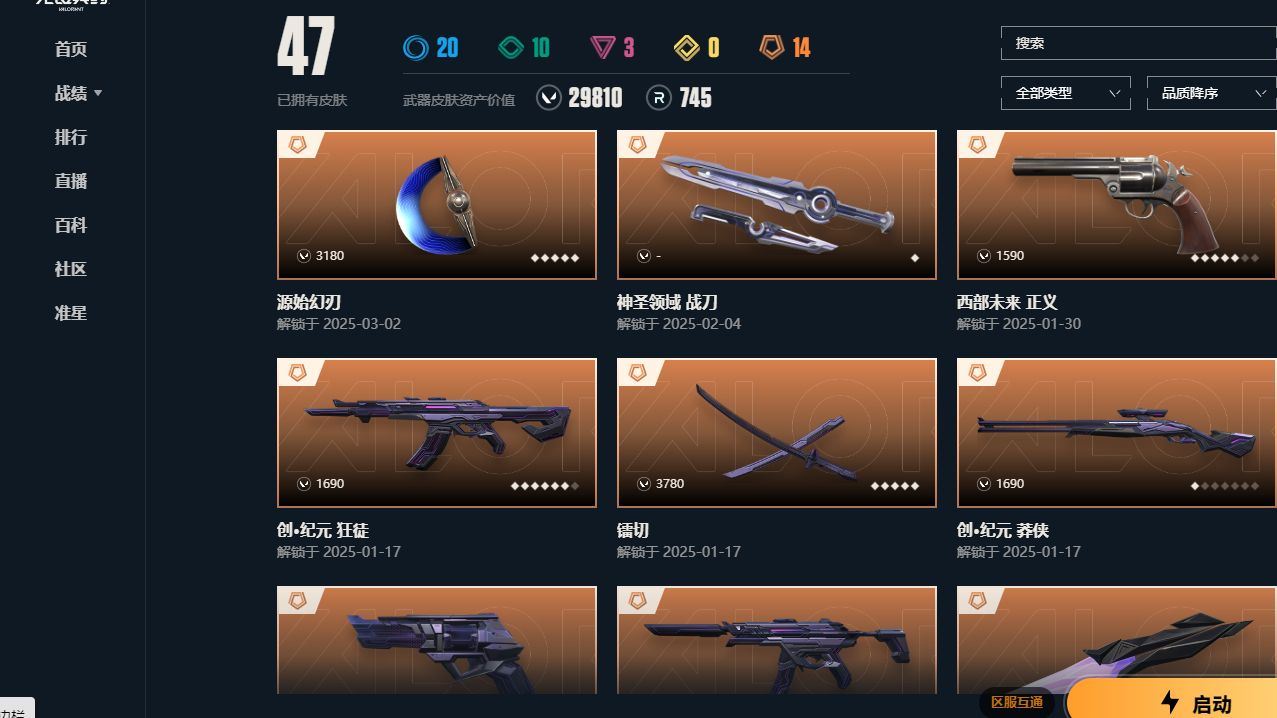
Task: Open 准星 crosshair page in sidebar
Action: tap(71, 313)
